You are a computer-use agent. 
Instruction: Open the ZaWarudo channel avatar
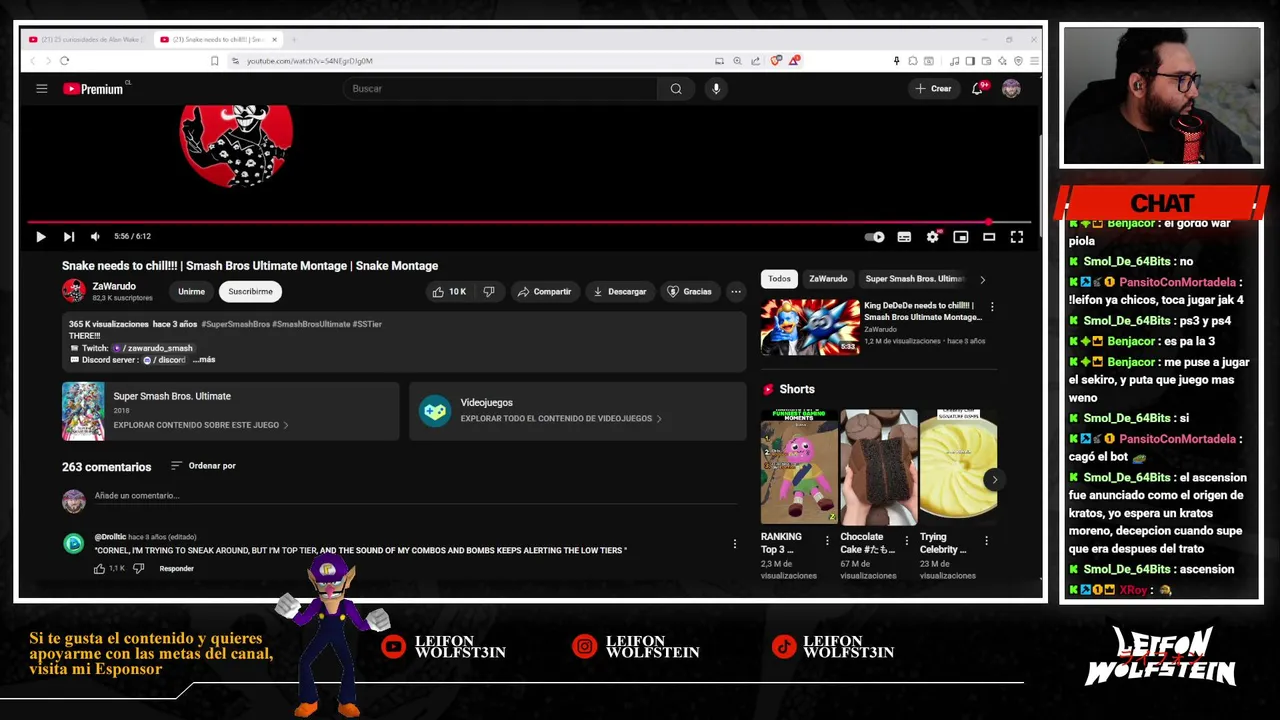pyautogui.click(x=73, y=291)
